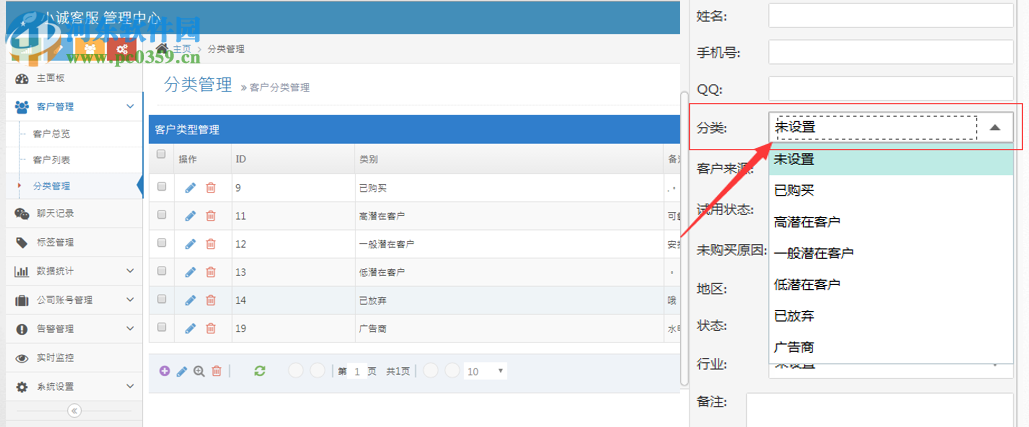The height and width of the screenshot is (427, 1029).
Task: Edit the 已放弃 table row with pencil icon
Action: (190, 300)
